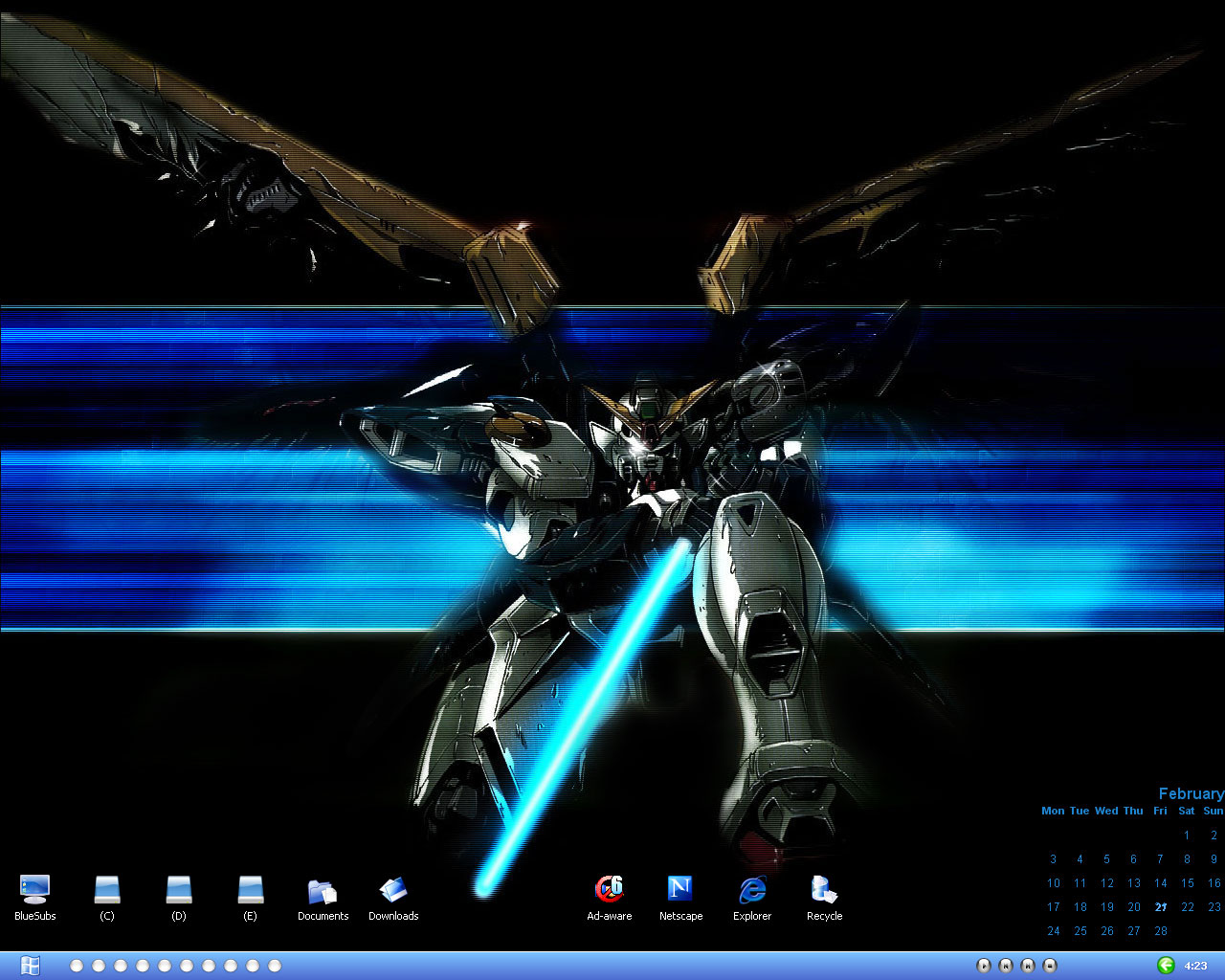Click the previous track taskbar button
Viewport: 1225px width, 980px height.
[1006, 966]
